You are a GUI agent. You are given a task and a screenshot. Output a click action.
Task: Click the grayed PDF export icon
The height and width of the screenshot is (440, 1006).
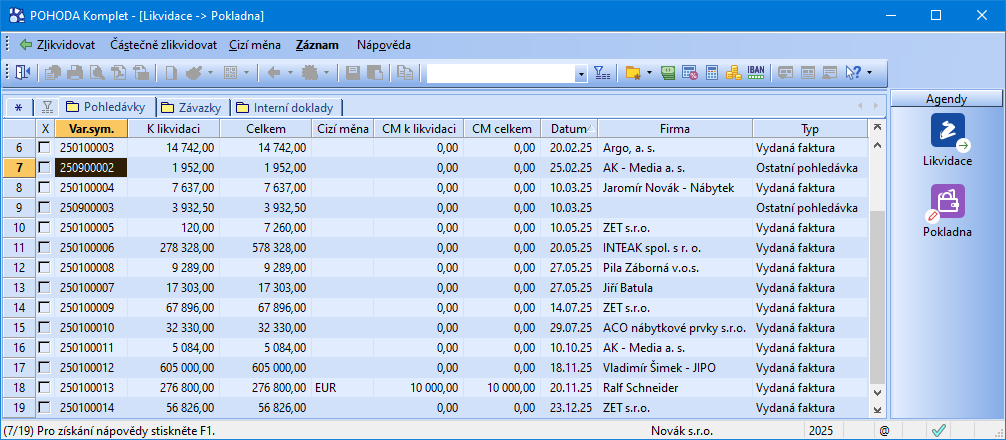119,73
